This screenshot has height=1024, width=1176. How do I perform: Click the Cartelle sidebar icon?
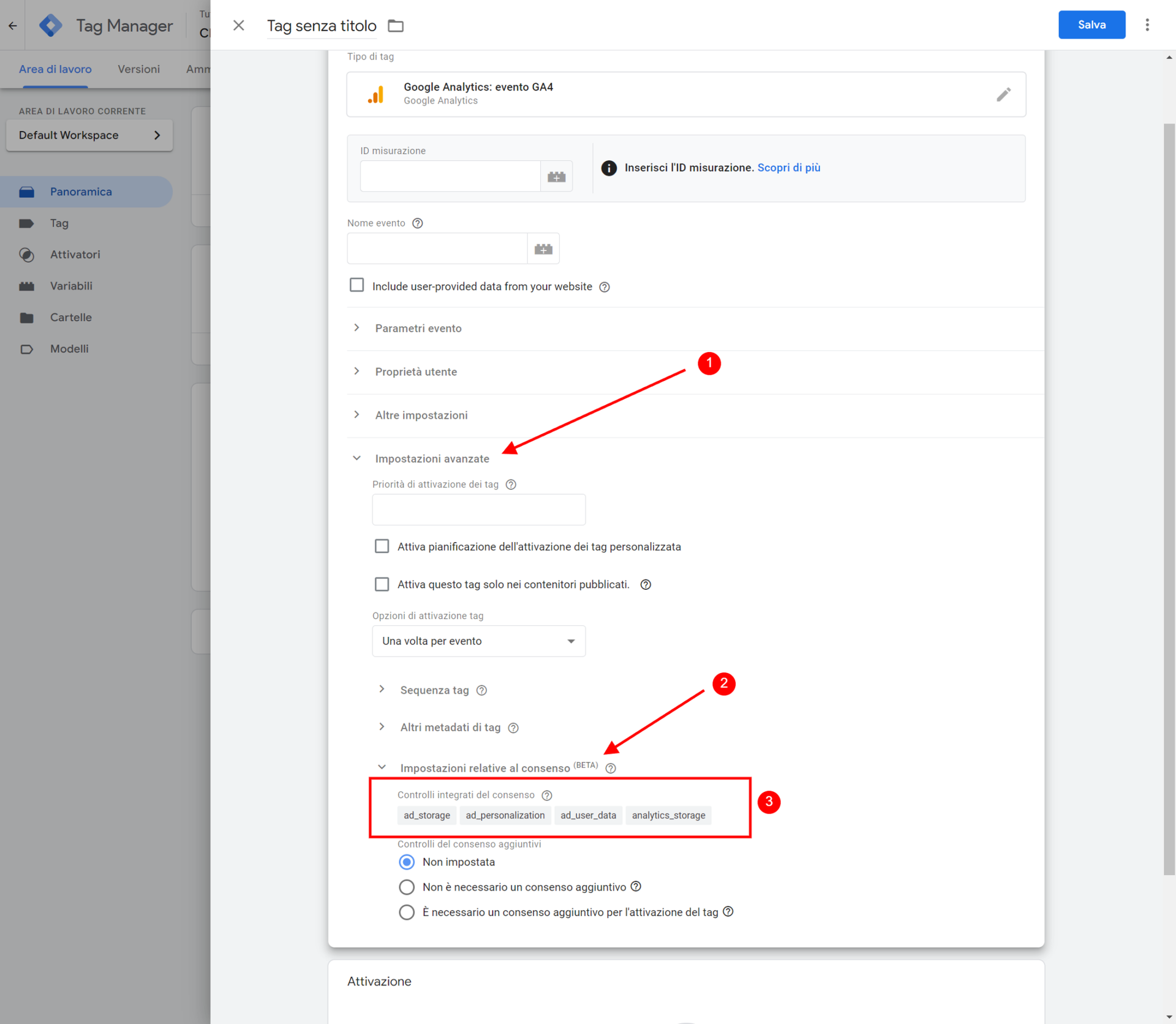tap(26, 317)
